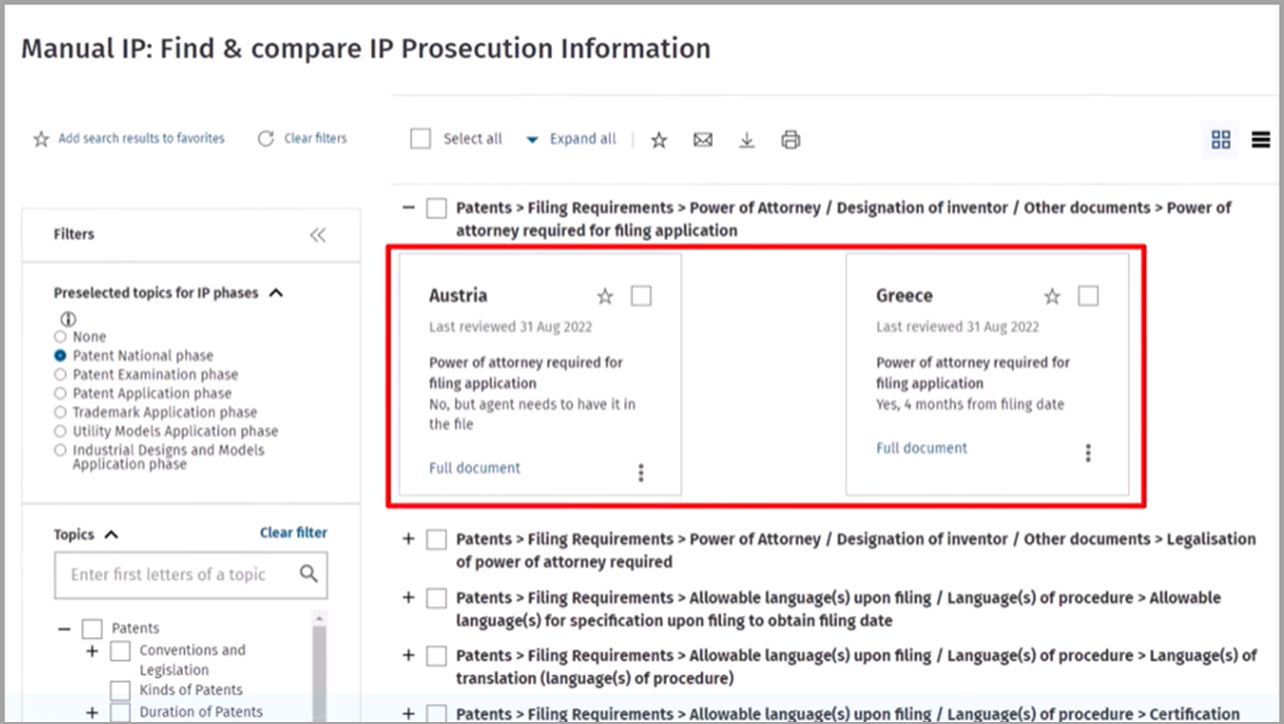Click the favorites star icon in the toolbar
The width and height of the screenshot is (1284, 724).
coord(659,140)
